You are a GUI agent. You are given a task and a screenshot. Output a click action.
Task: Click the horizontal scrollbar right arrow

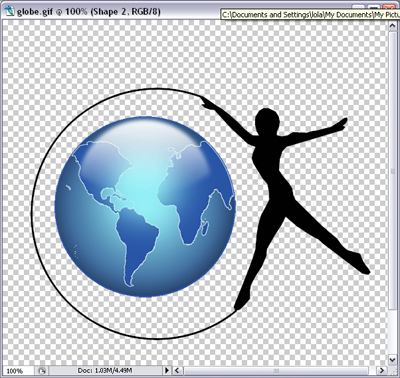click(382, 370)
